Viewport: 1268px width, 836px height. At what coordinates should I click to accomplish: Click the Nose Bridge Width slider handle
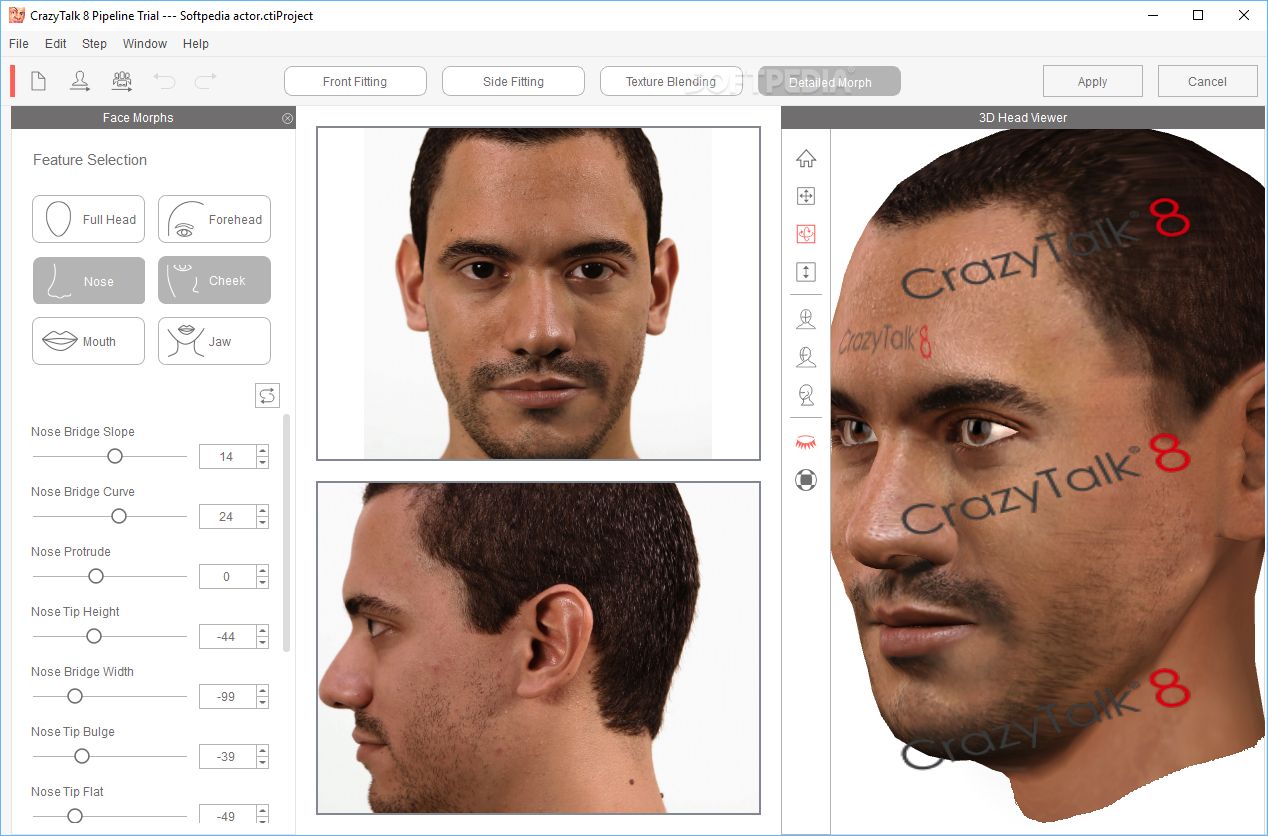[74, 696]
